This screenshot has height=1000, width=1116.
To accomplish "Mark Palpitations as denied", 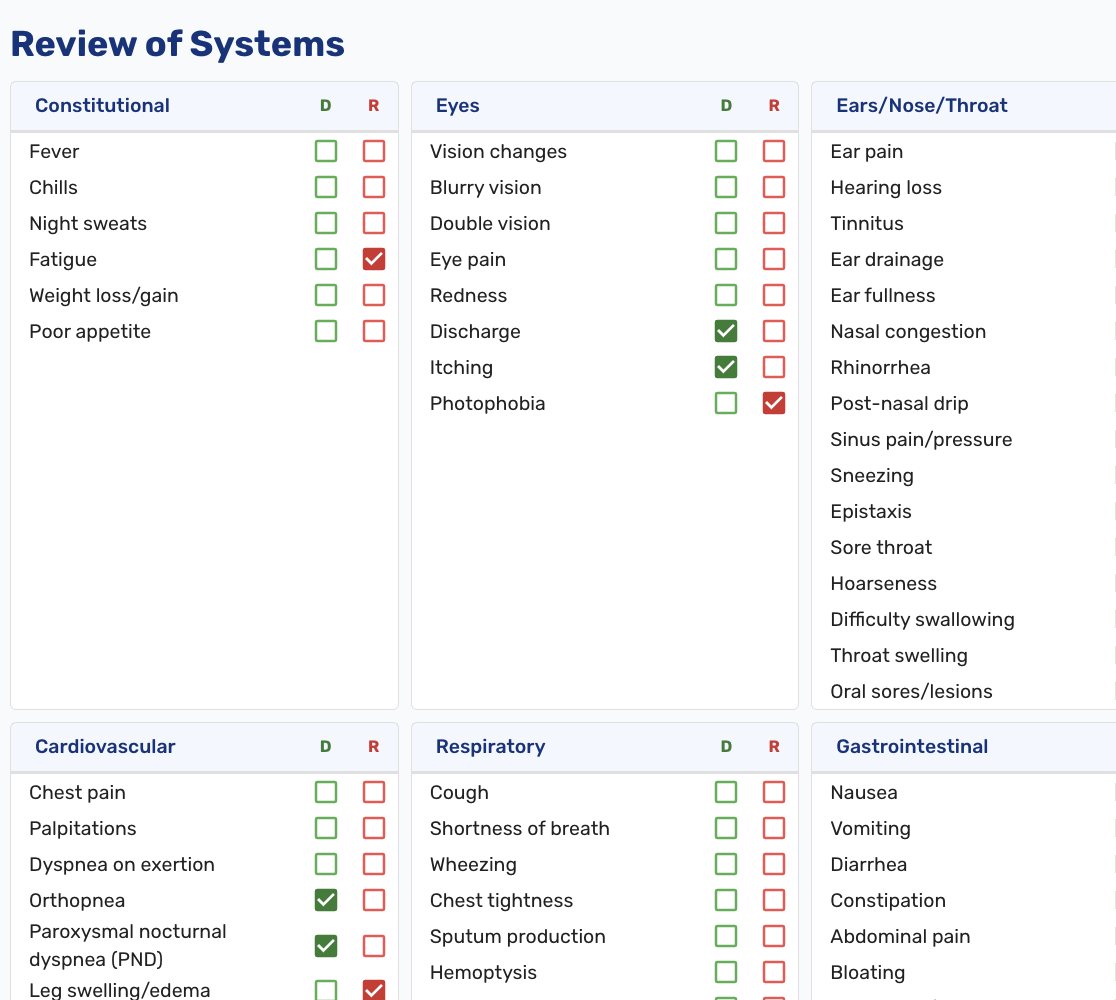I will (x=326, y=828).
